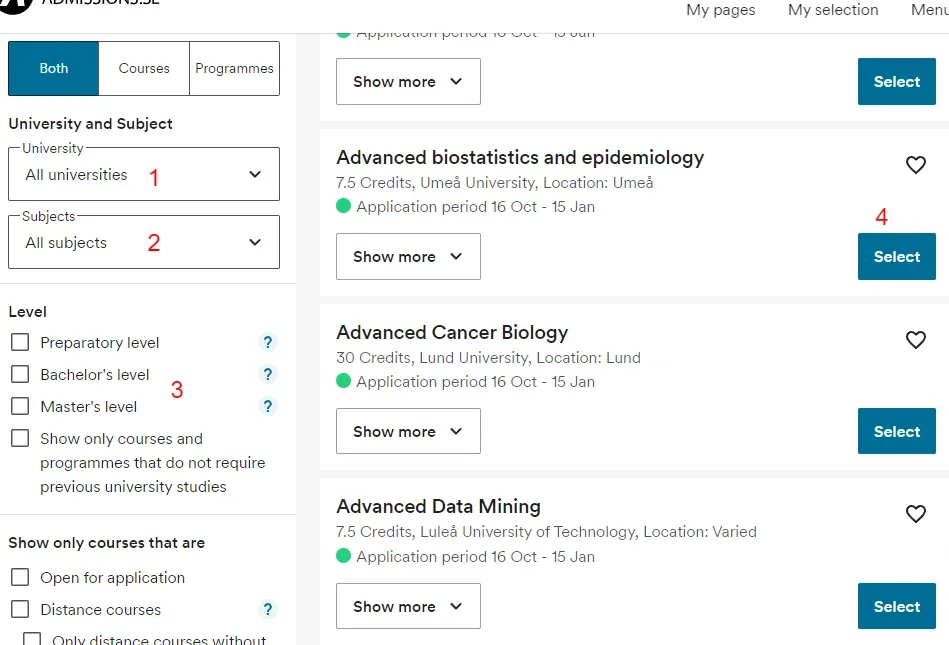Show help for Master's level
The width and height of the screenshot is (949, 645).
click(267, 406)
